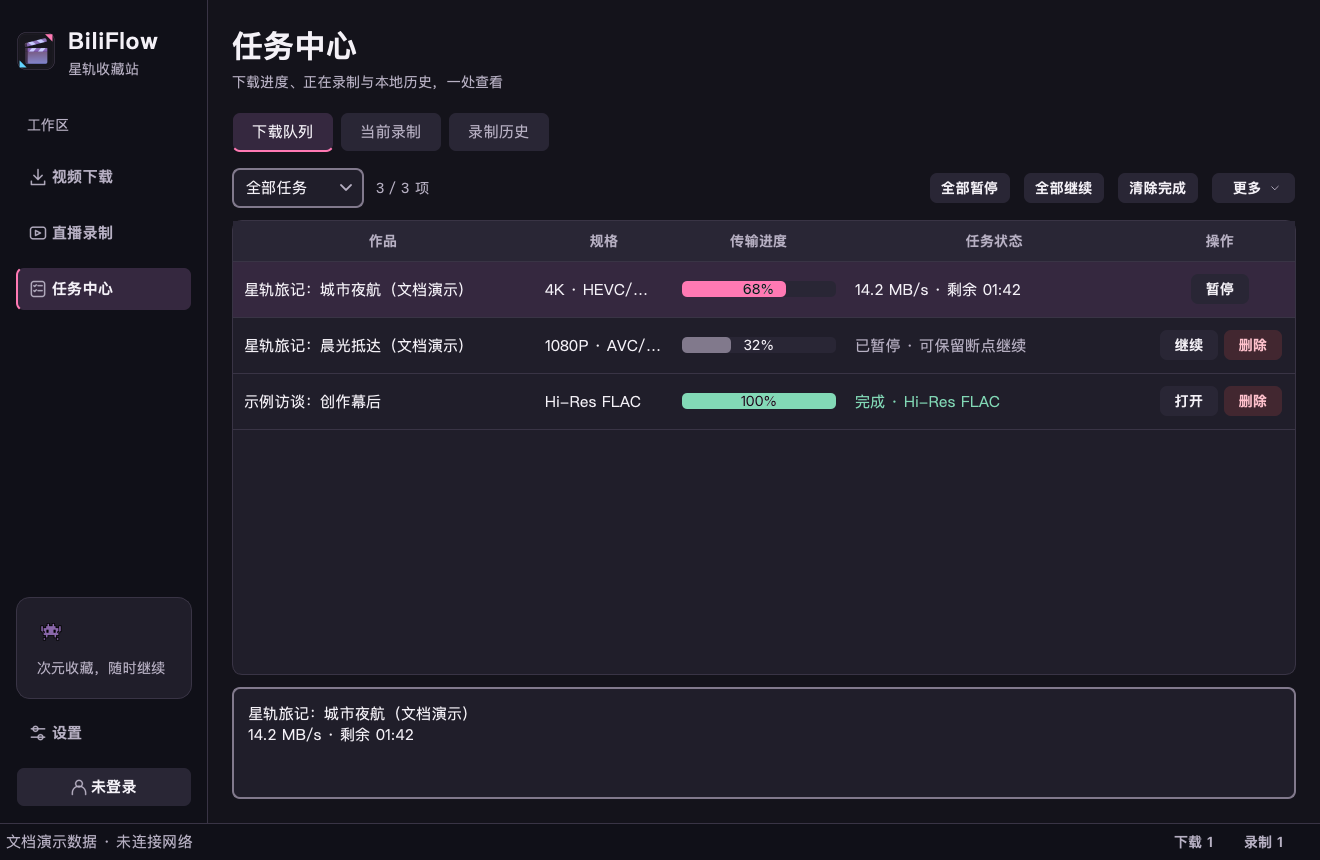
Task: Select the row 星轨旅记：晨光抵达（文档演示）
Action: [764, 345]
